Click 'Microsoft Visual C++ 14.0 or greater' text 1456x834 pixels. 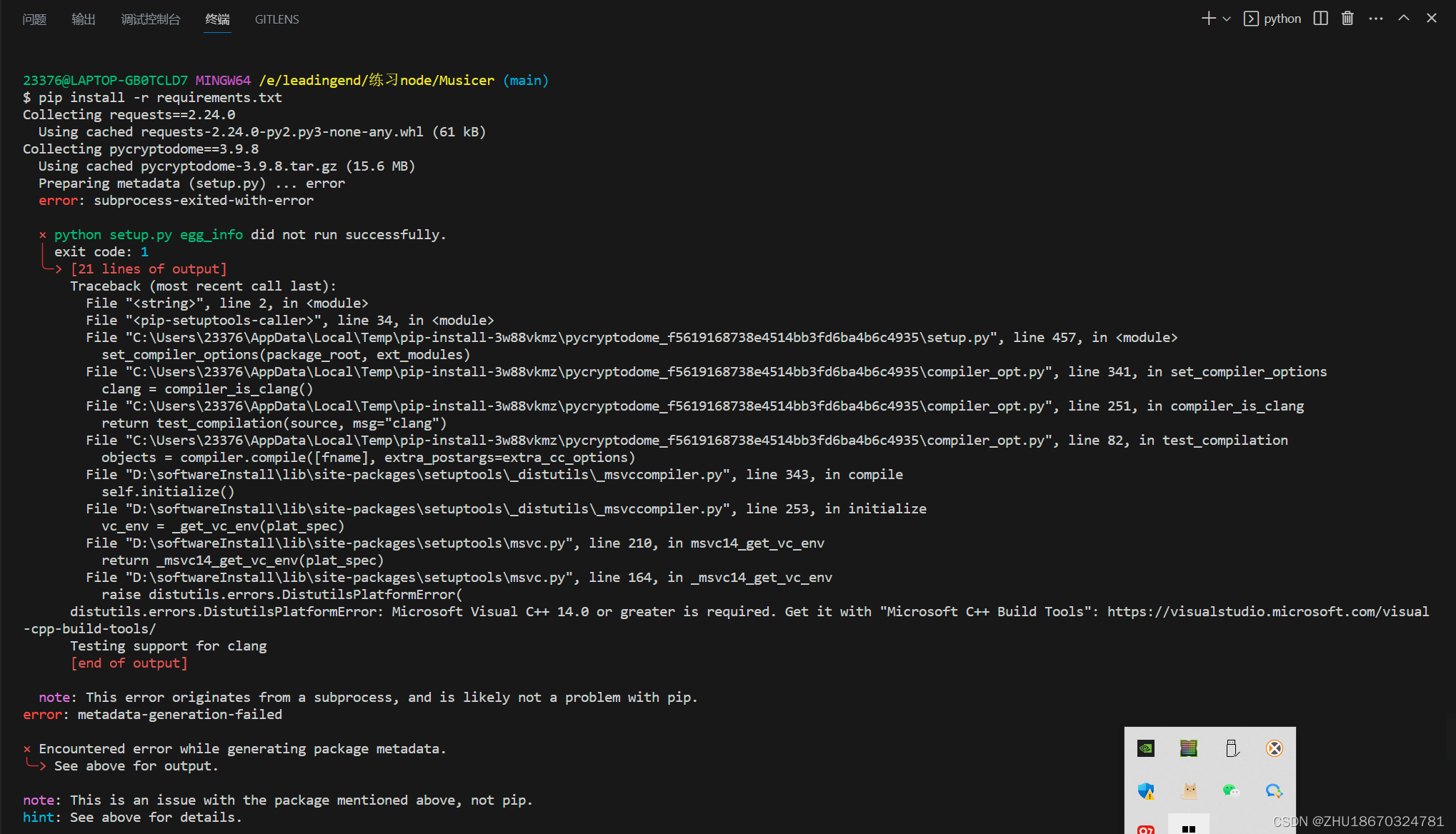[x=534, y=612]
